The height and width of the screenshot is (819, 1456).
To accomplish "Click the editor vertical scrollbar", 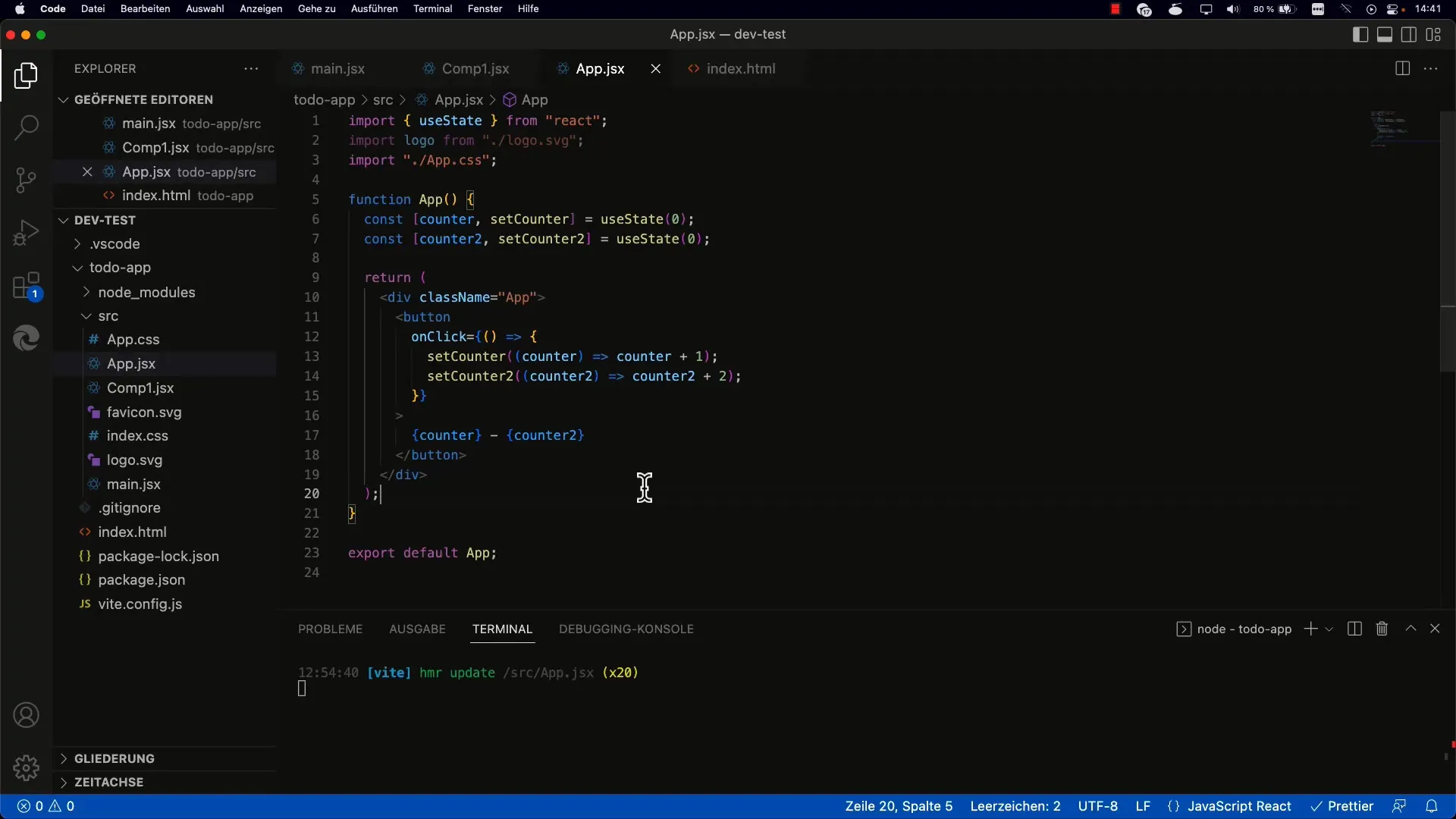I will pos(1448,242).
